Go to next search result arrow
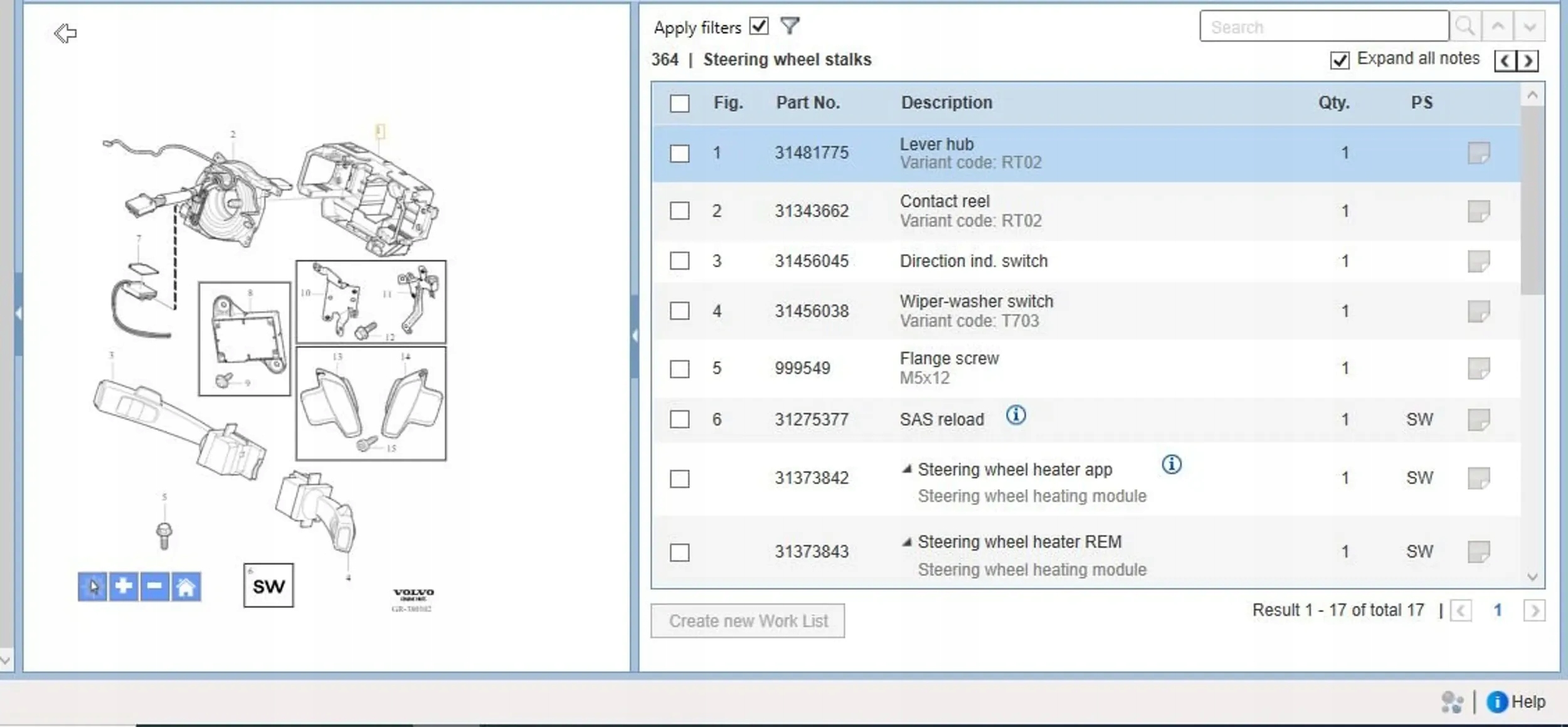This screenshot has width=1568, height=727. [x=1529, y=26]
